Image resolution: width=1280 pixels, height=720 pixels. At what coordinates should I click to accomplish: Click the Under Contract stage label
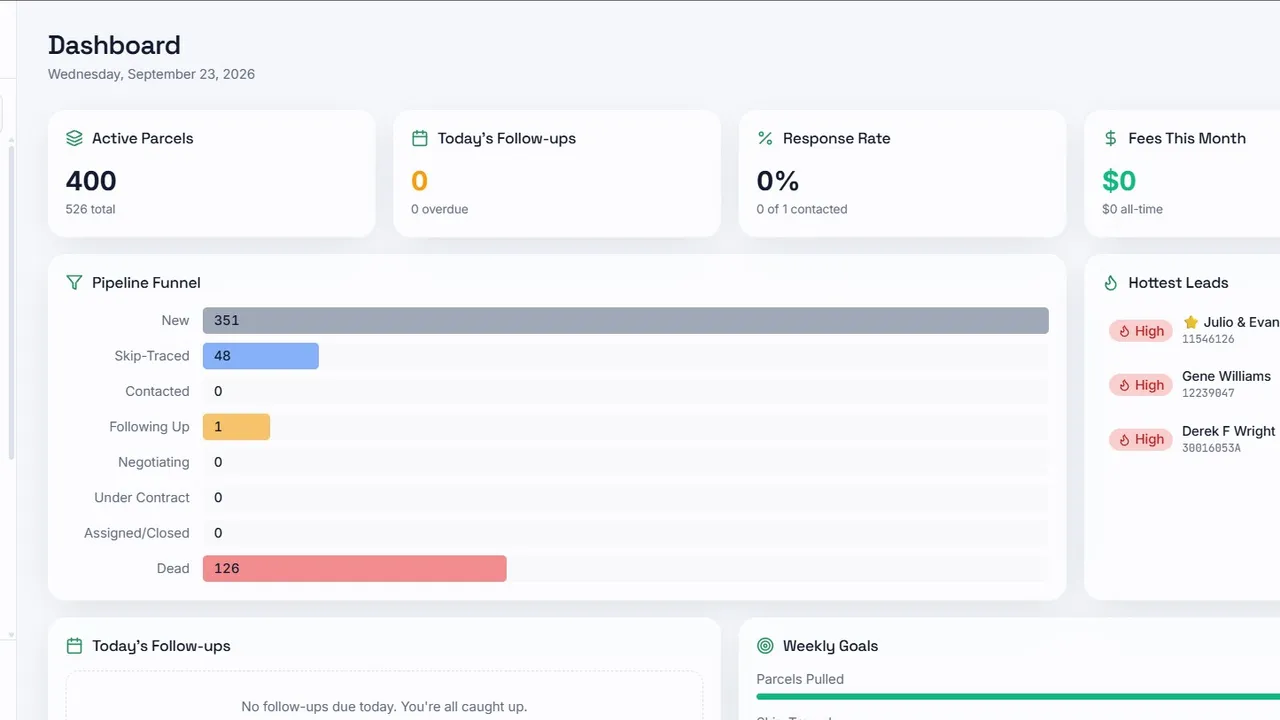pos(142,498)
